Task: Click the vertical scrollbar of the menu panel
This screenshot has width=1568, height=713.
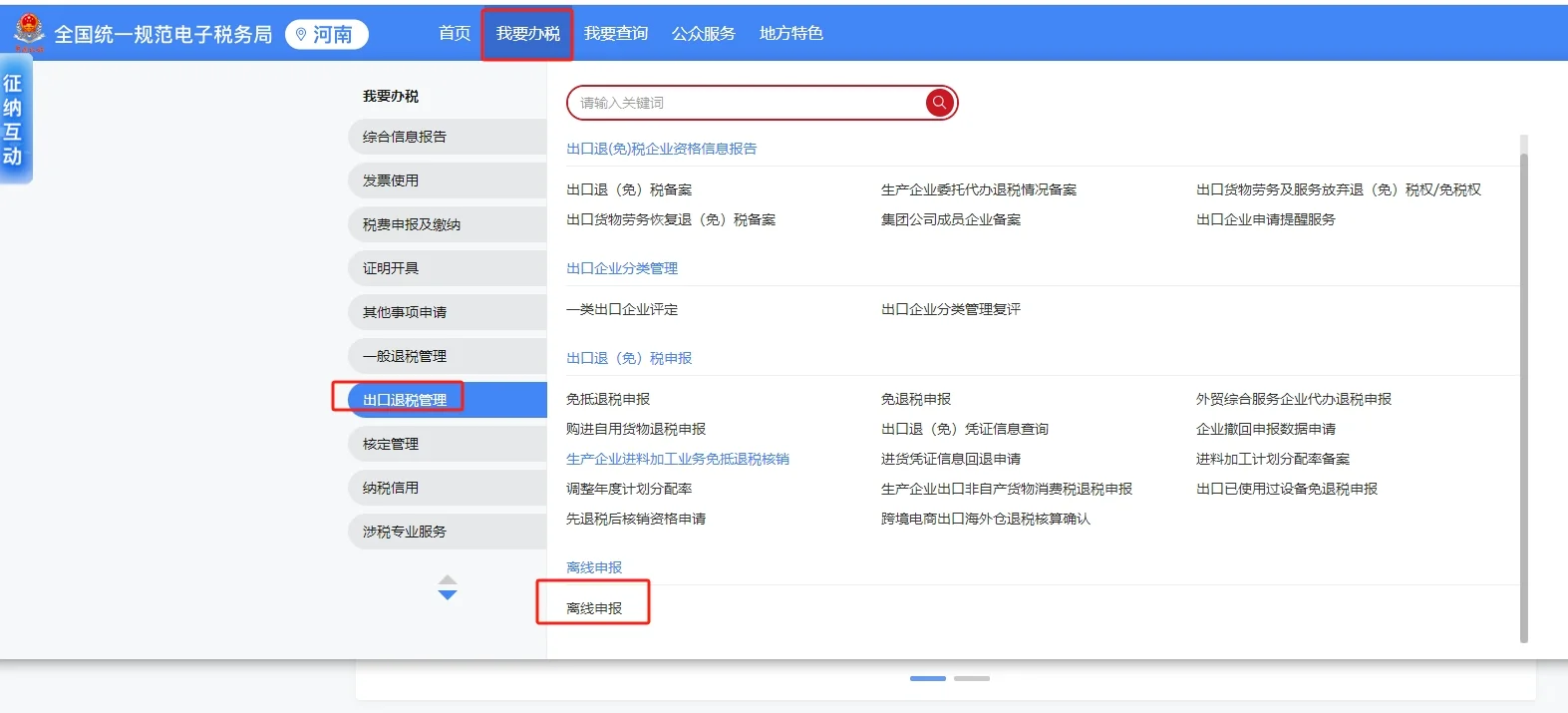Action: 1524,399
